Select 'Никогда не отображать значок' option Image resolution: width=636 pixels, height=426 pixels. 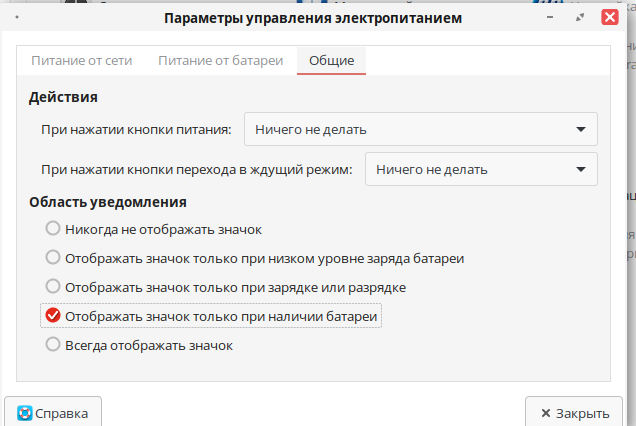(53, 229)
